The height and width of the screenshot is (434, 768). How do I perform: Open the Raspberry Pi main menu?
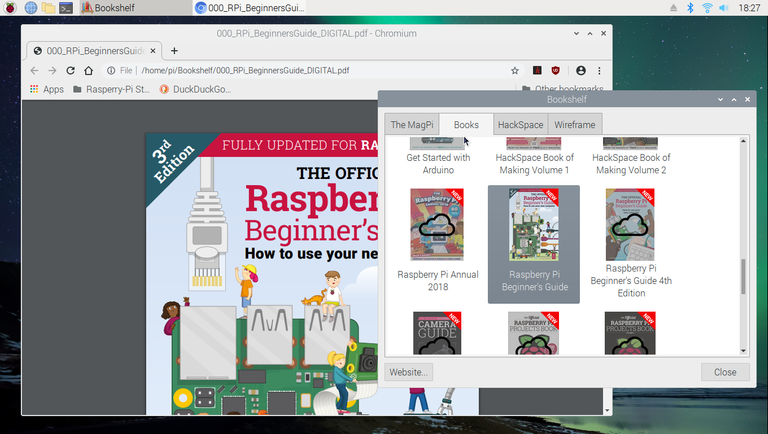pyautogui.click(x=10, y=8)
